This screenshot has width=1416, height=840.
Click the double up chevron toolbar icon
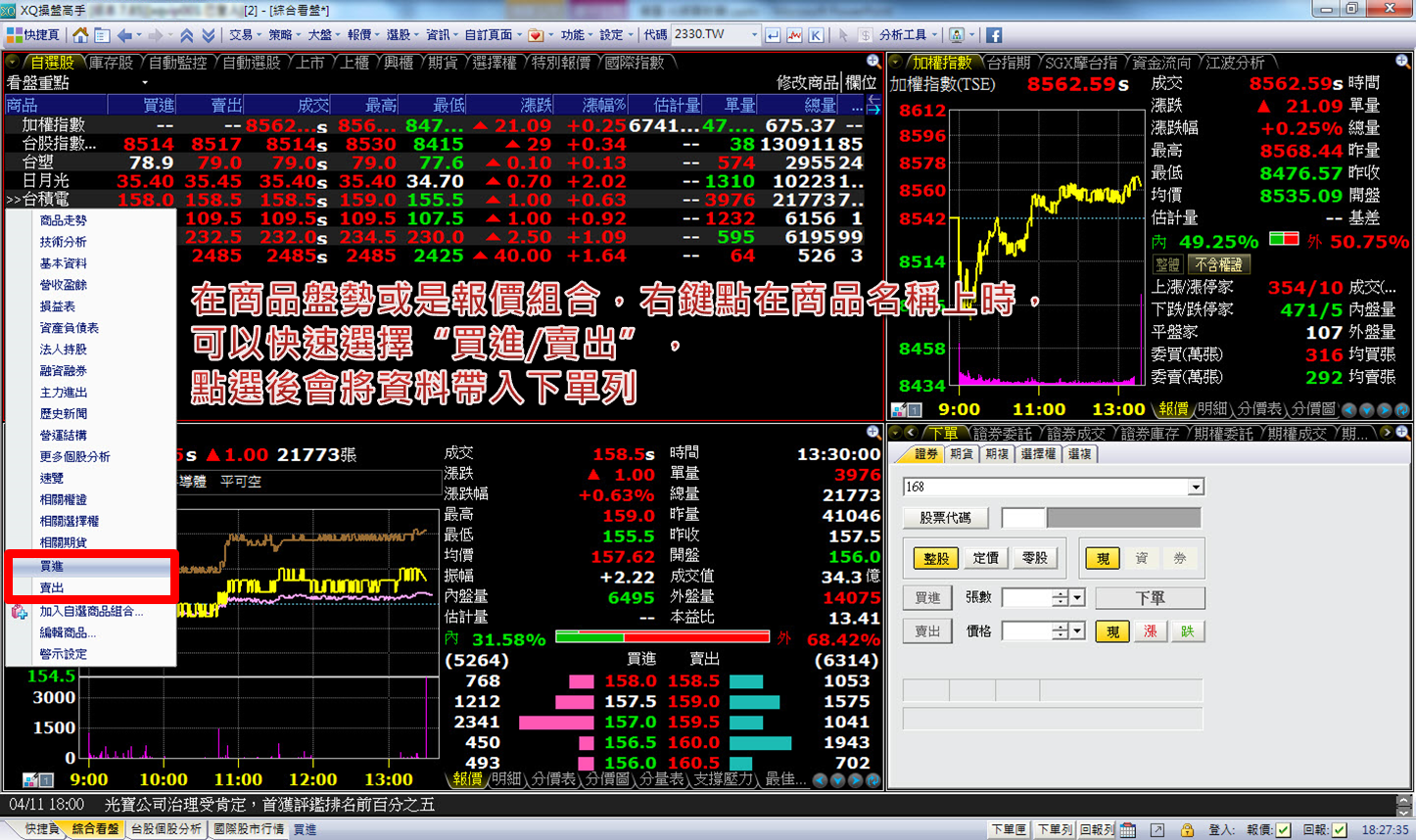click(187, 35)
